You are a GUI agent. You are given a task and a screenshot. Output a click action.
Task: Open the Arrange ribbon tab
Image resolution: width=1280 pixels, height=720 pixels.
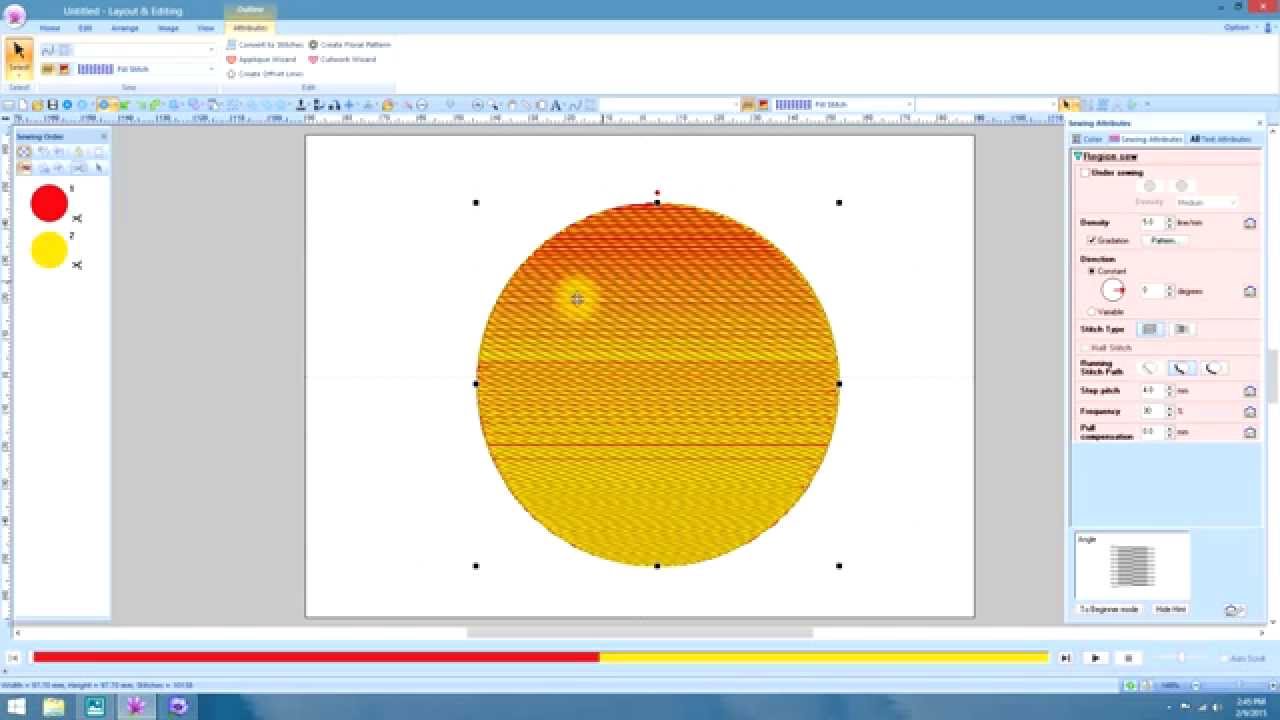[125, 28]
